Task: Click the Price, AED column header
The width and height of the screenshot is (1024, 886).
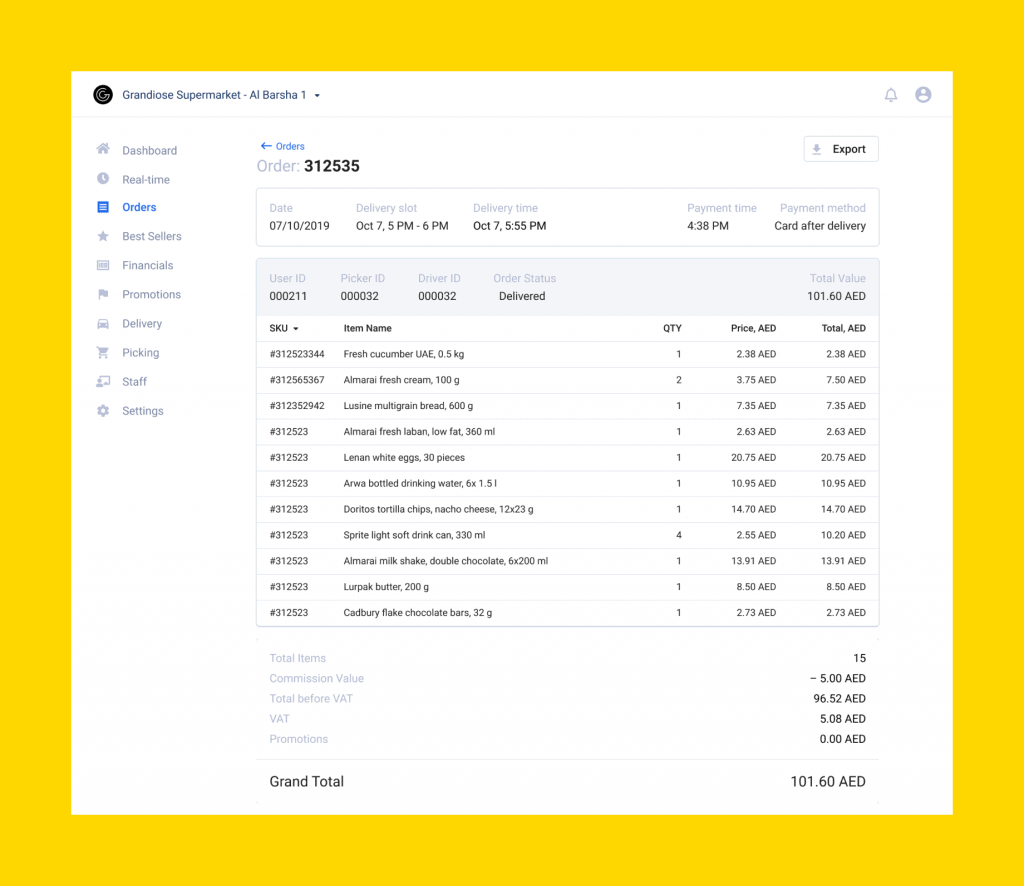Action: point(753,328)
